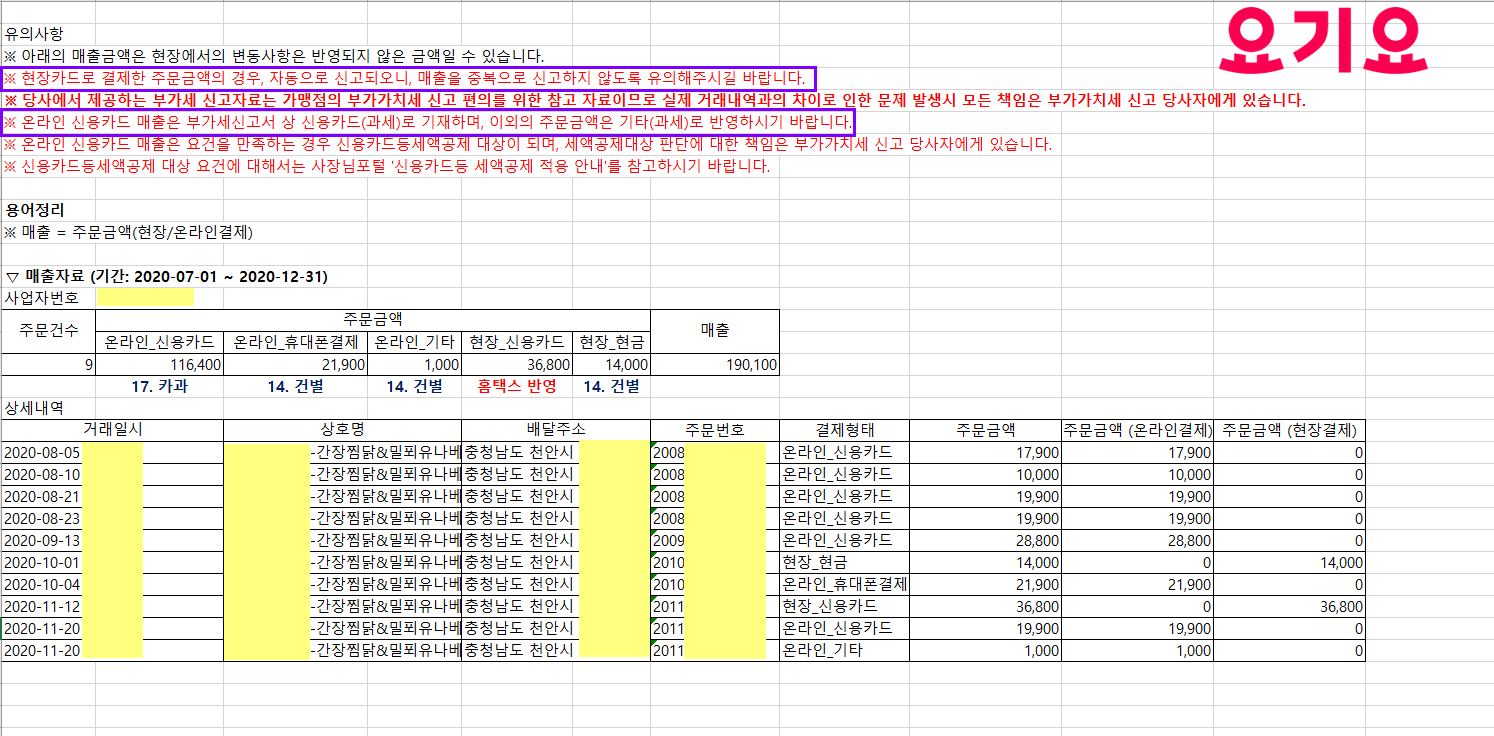
Task: Select the 거래일시 column header
Action: click(x=112, y=430)
